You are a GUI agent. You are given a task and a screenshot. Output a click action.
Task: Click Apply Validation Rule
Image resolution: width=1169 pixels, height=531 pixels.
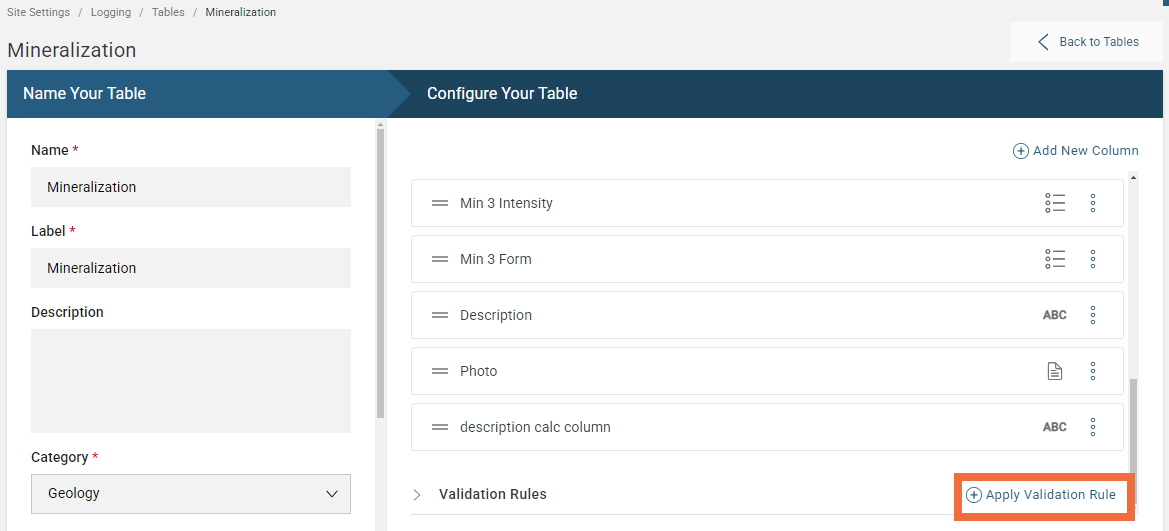click(x=1041, y=495)
